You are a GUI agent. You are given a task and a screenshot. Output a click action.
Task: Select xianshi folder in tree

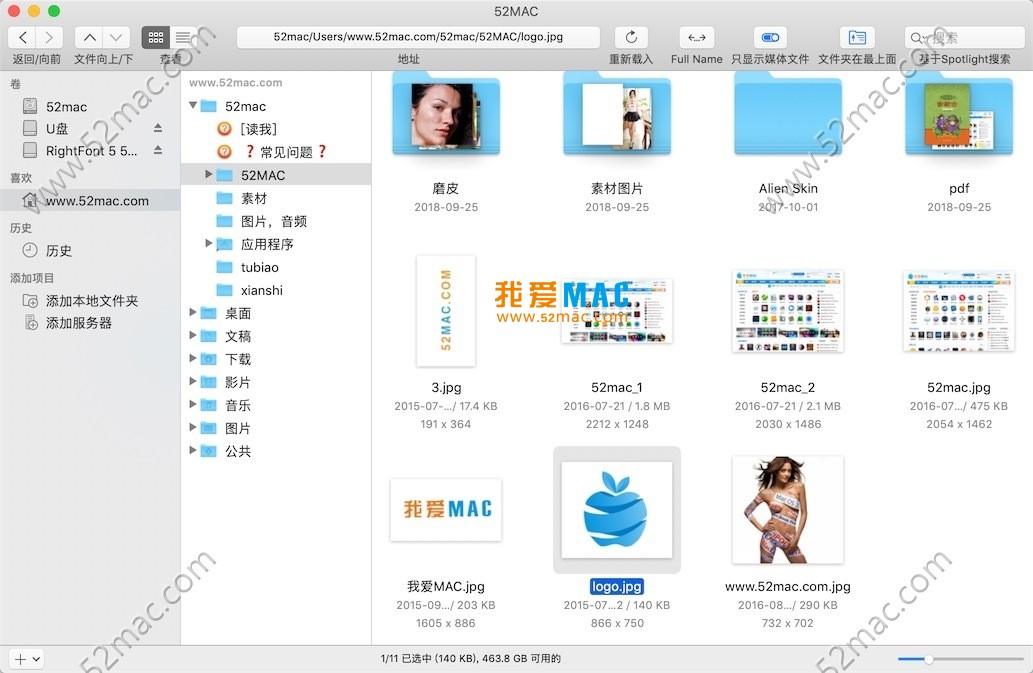tap(250, 290)
